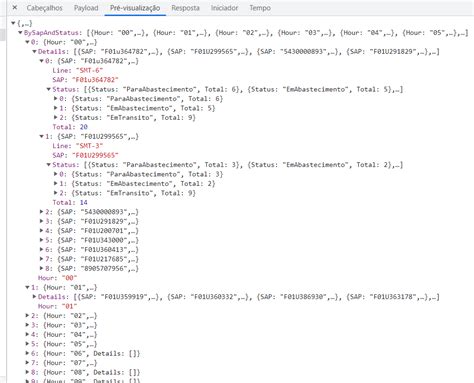Expand SAP F01U217685 item
The image size is (474, 383).
[42, 259]
